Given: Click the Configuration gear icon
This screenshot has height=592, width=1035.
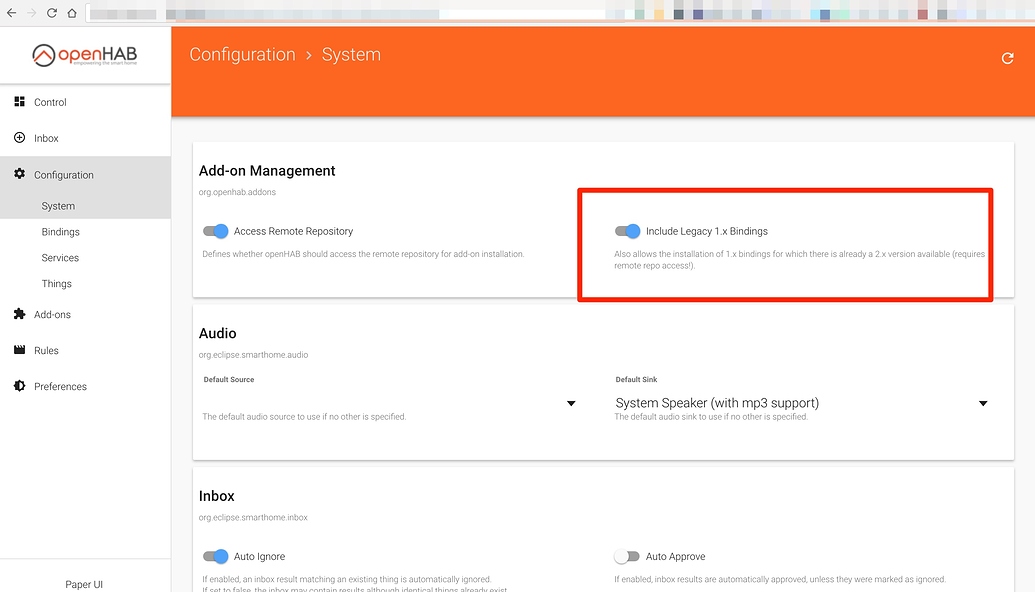Looking at the screenshot, I should (19, 174).
